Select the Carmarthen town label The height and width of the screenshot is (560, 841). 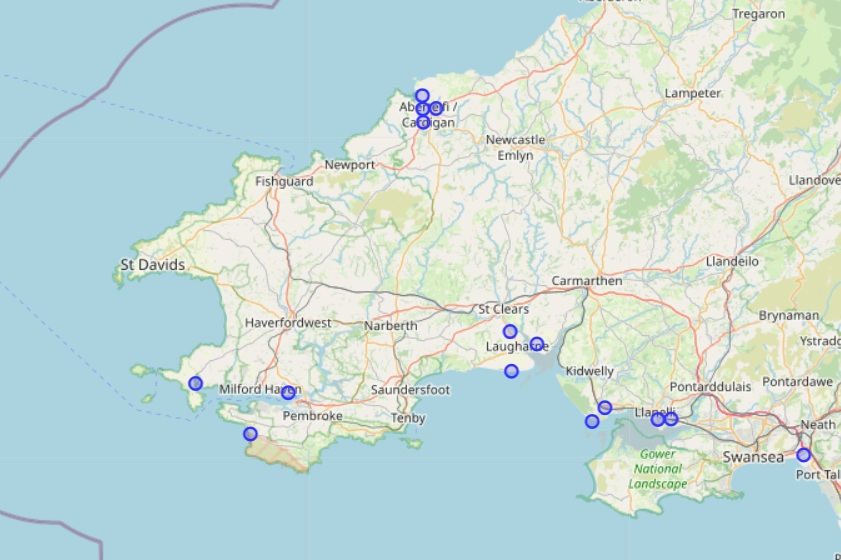point(587,281)
